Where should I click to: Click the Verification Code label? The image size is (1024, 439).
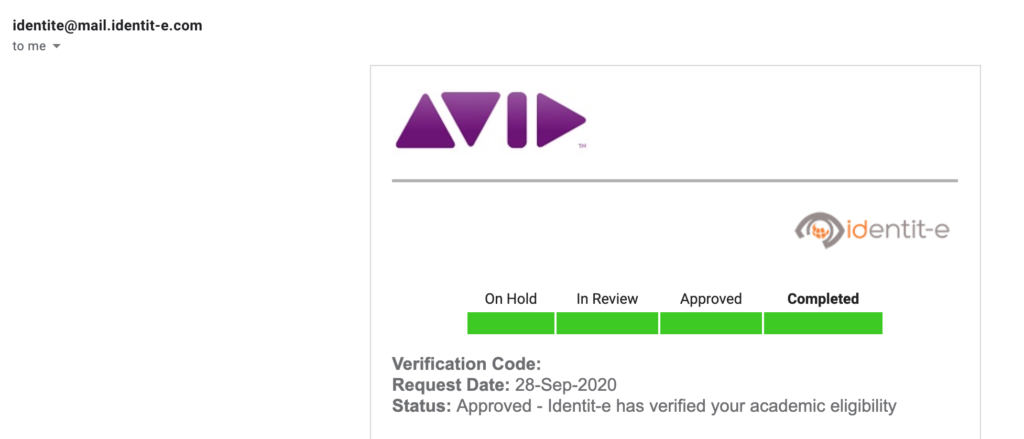pos(466,364)
